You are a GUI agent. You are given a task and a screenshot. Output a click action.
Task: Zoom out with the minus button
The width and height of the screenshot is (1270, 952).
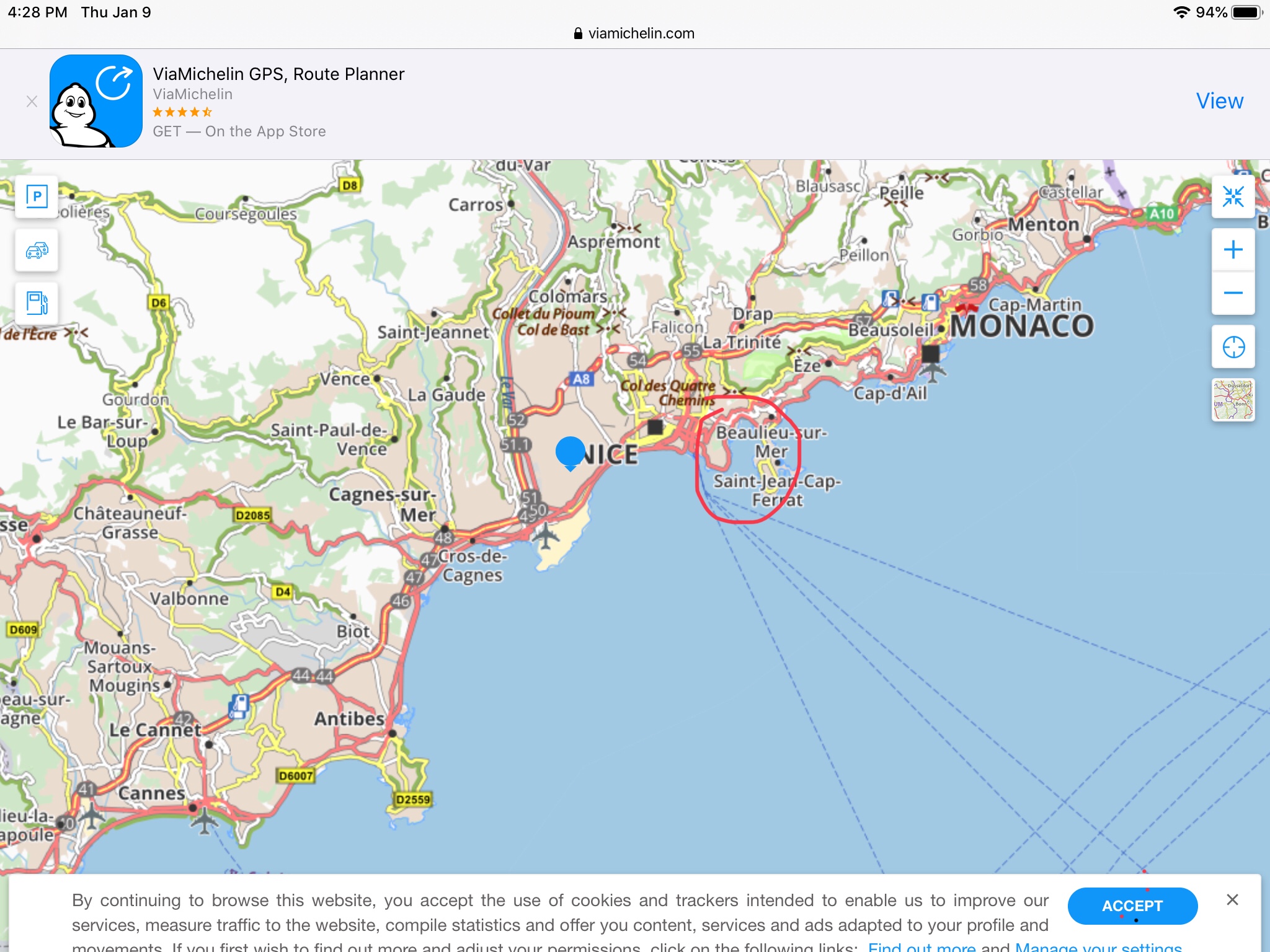(1233, 293)
